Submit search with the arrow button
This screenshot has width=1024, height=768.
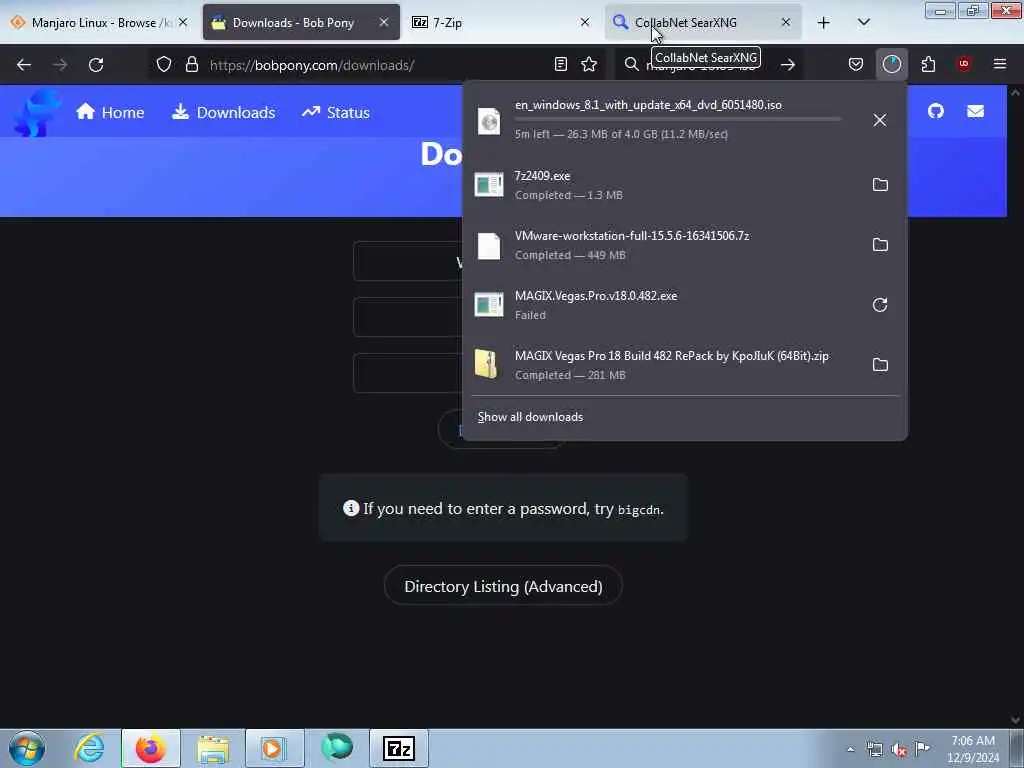(x=788, y=65)
